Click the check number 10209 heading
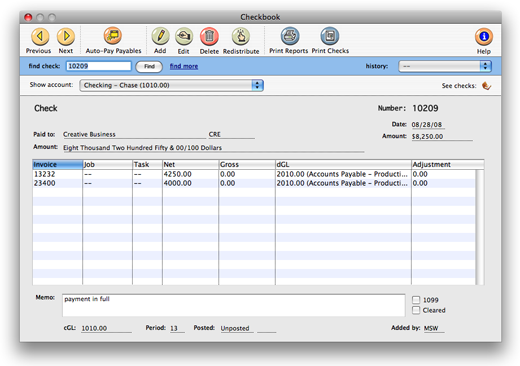Image resolution: width=520 pixels, height=366 pixels. [425, 108]
